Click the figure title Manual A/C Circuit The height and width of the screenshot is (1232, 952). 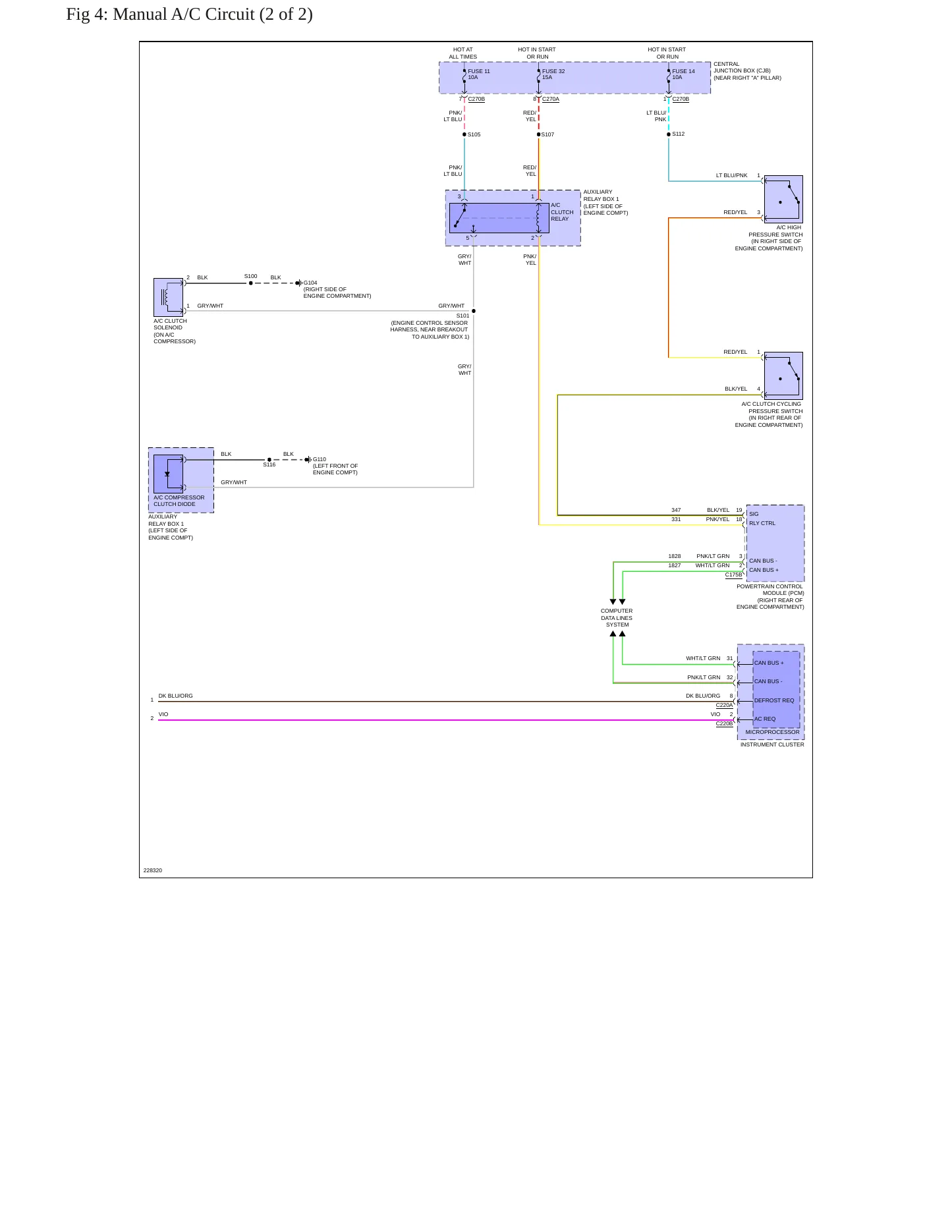189,14
